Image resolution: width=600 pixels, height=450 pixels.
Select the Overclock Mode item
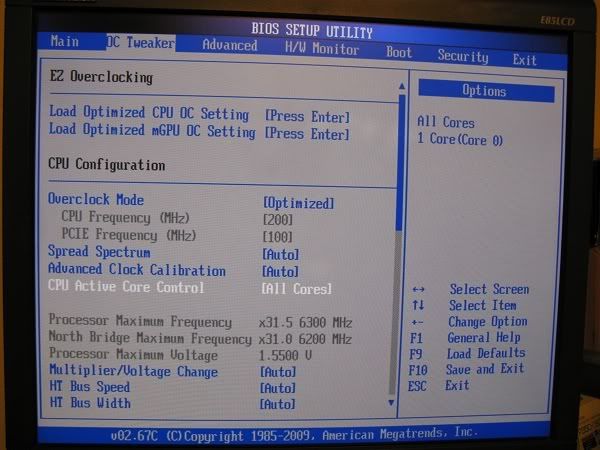[x=96, y=199]
